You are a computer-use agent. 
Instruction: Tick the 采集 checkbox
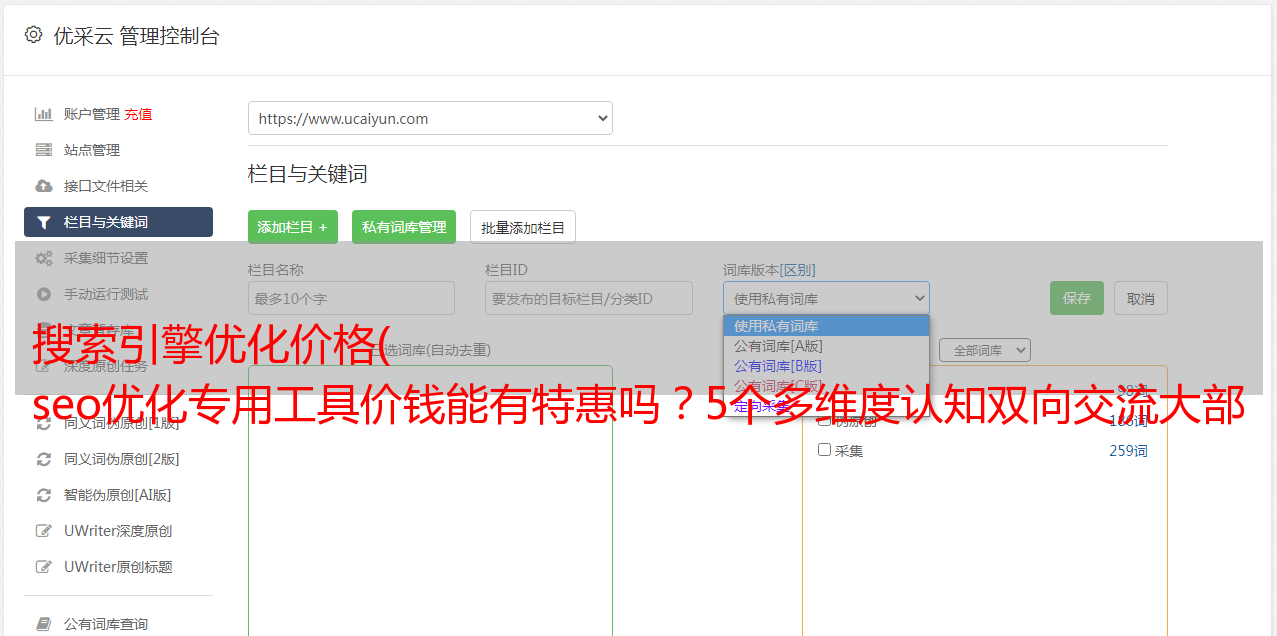pos(825,450)
